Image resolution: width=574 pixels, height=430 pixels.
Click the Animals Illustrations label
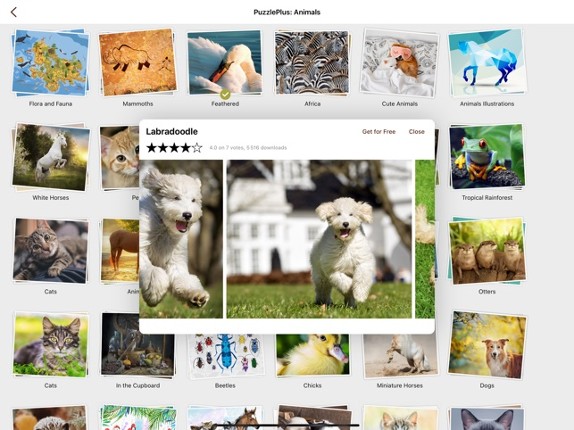[487, 104]
